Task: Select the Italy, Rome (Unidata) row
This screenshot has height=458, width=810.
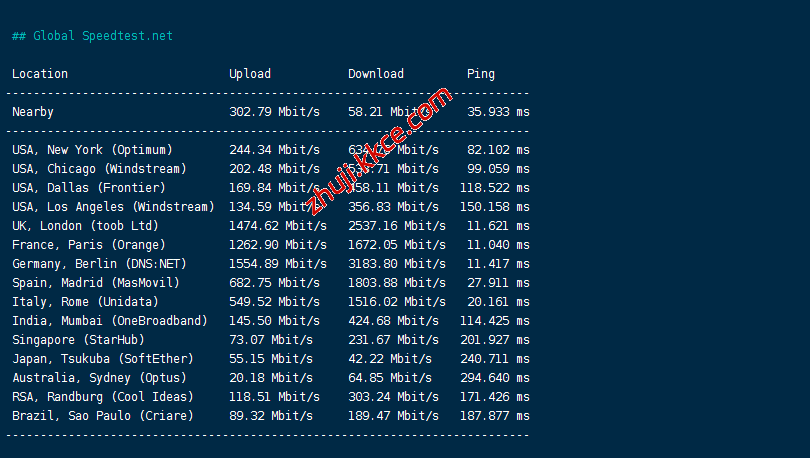Action: click(85, 302)
